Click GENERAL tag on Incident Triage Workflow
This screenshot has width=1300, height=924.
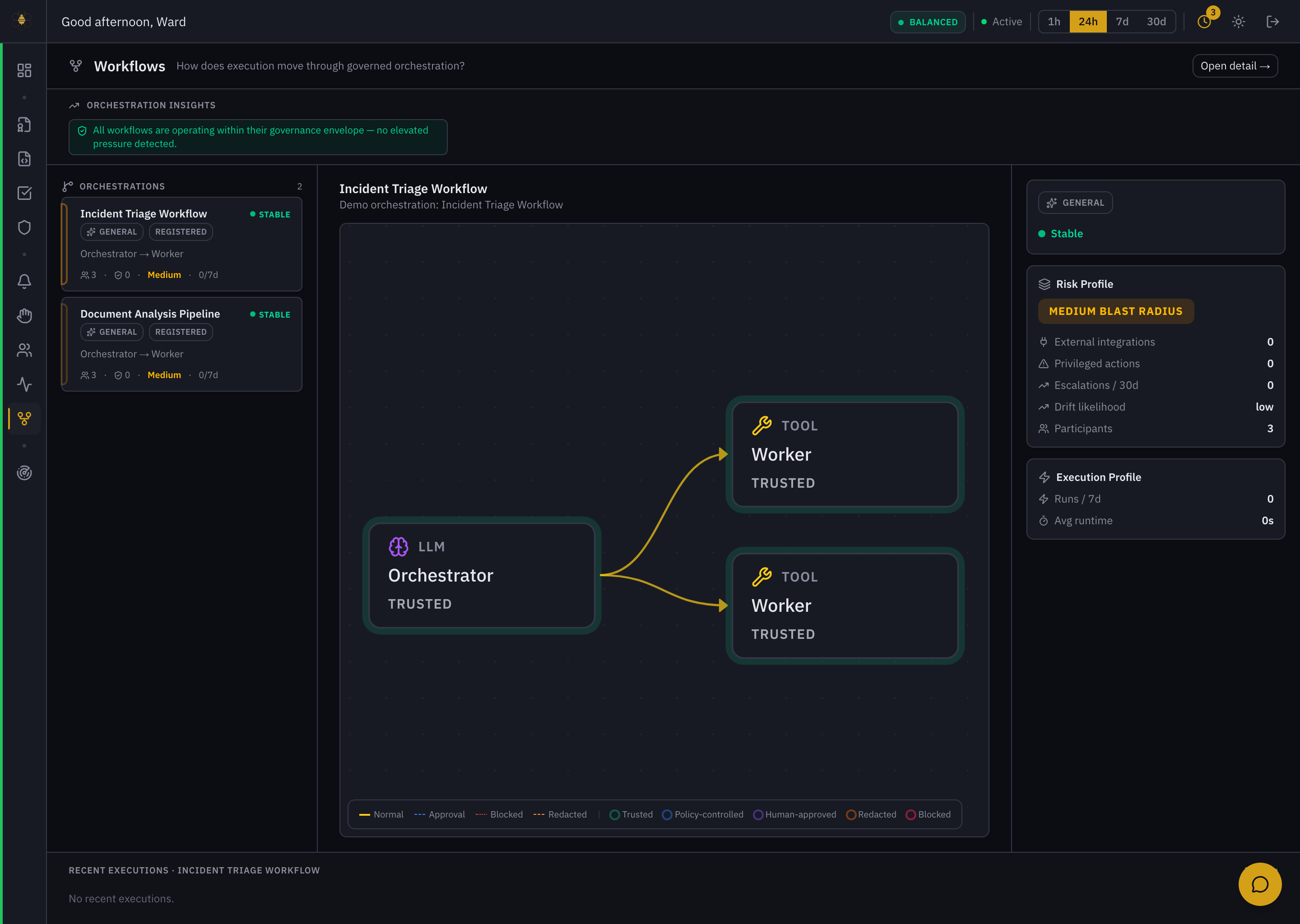click(x=111, y=232)
